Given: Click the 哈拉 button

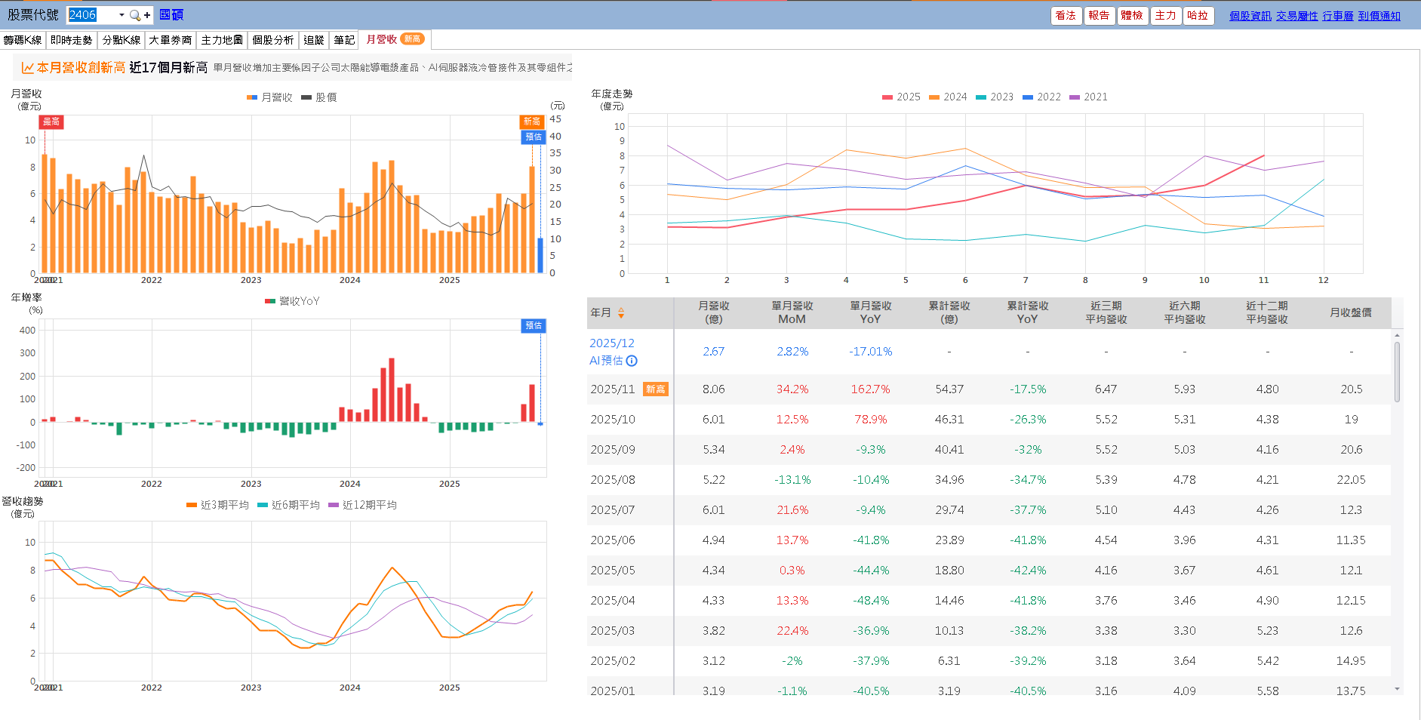Looking at the screenshot, I should coord(1198,16).
